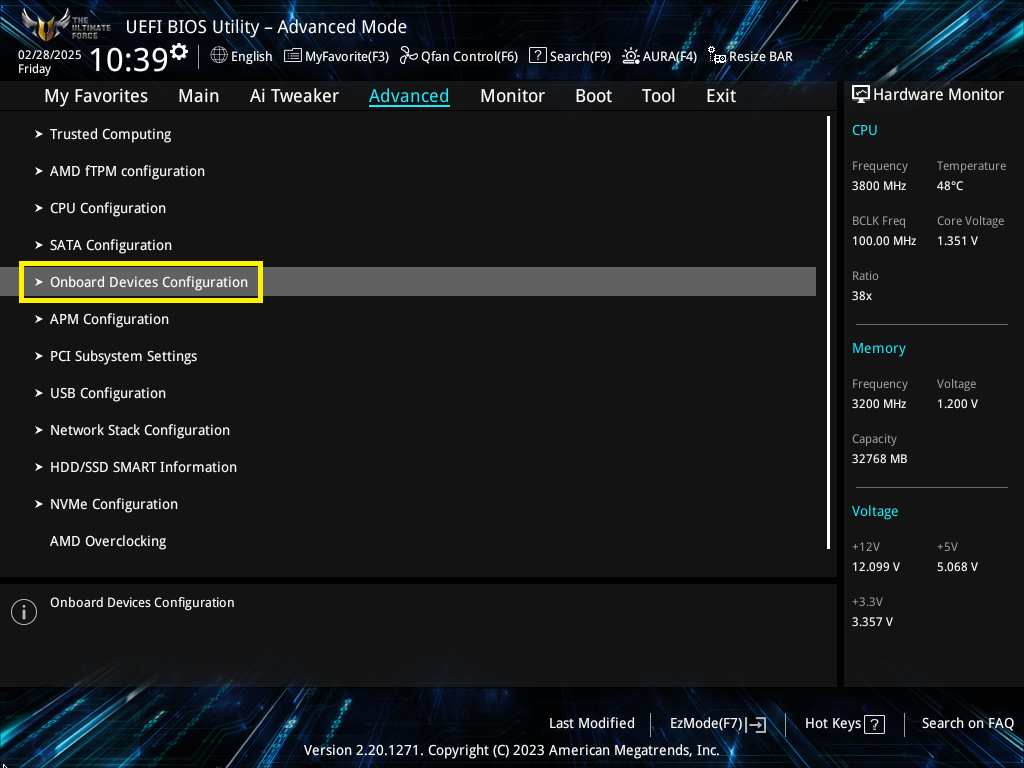Expand USB Configuration arrow
This screenshot has width=1024, height=768.
point(39,393)
